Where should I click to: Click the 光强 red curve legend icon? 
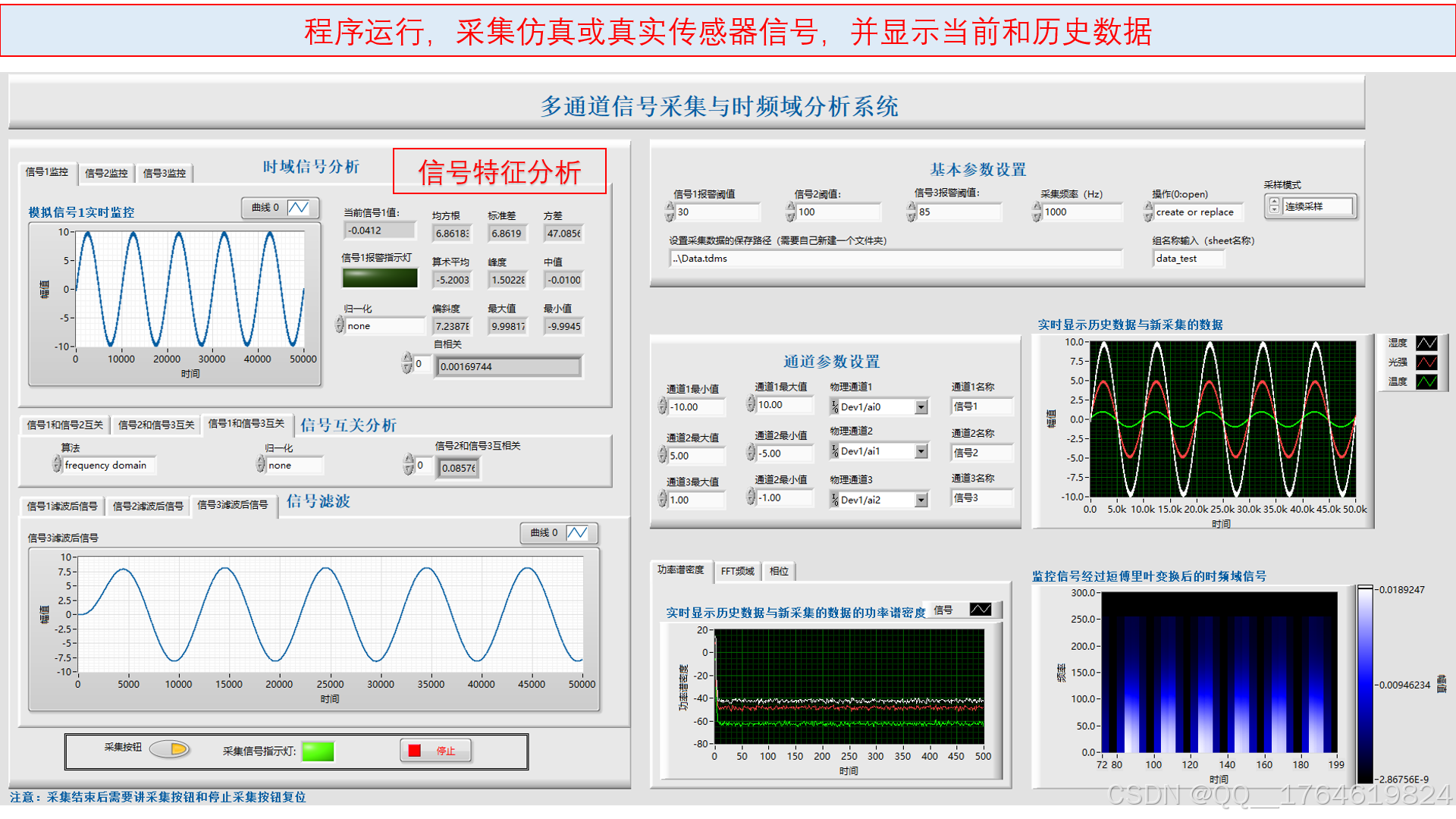[1426, 362]
